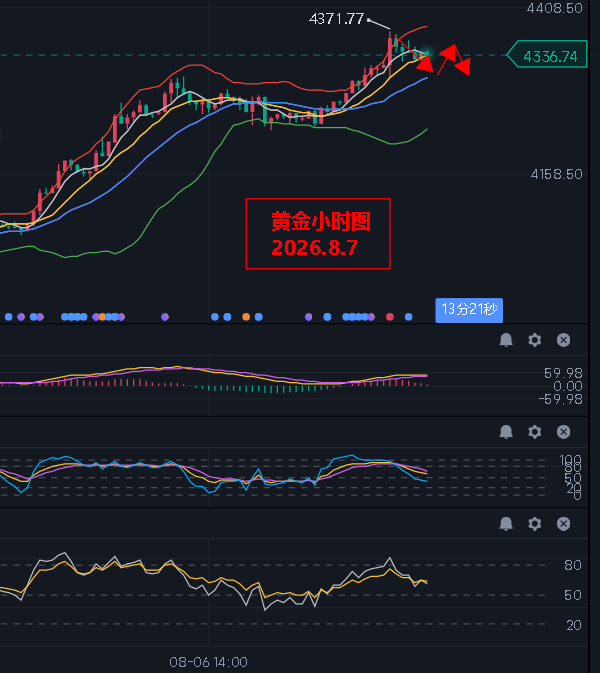
Task: Set alert bell on KDJ stochastic panel
Action: (506, 432)
